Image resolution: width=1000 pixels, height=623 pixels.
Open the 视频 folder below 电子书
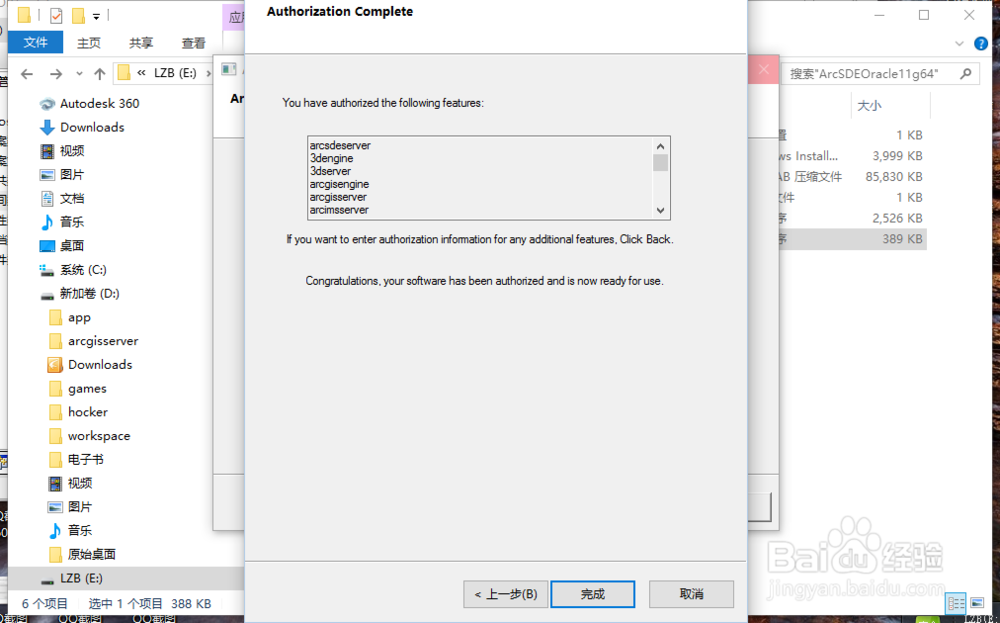click(71, 483)
